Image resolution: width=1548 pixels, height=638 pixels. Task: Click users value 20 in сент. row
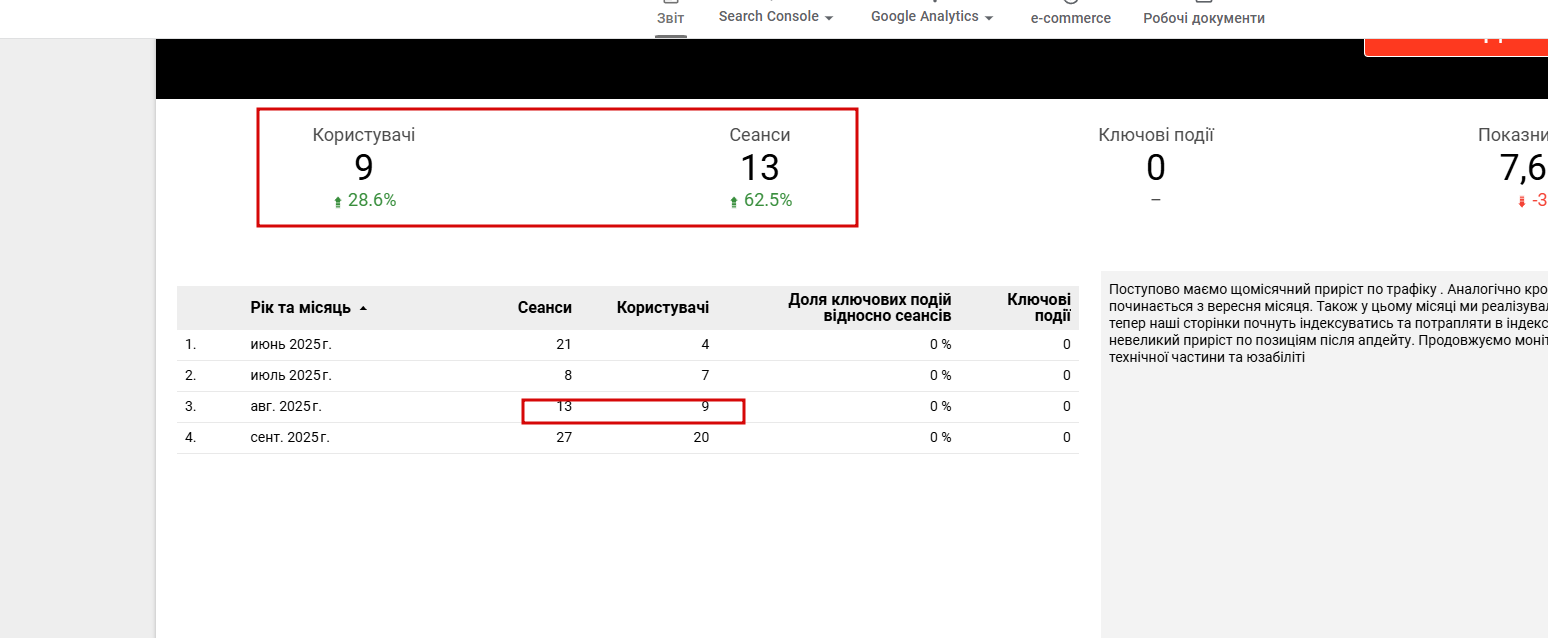[x=700, y=438]
